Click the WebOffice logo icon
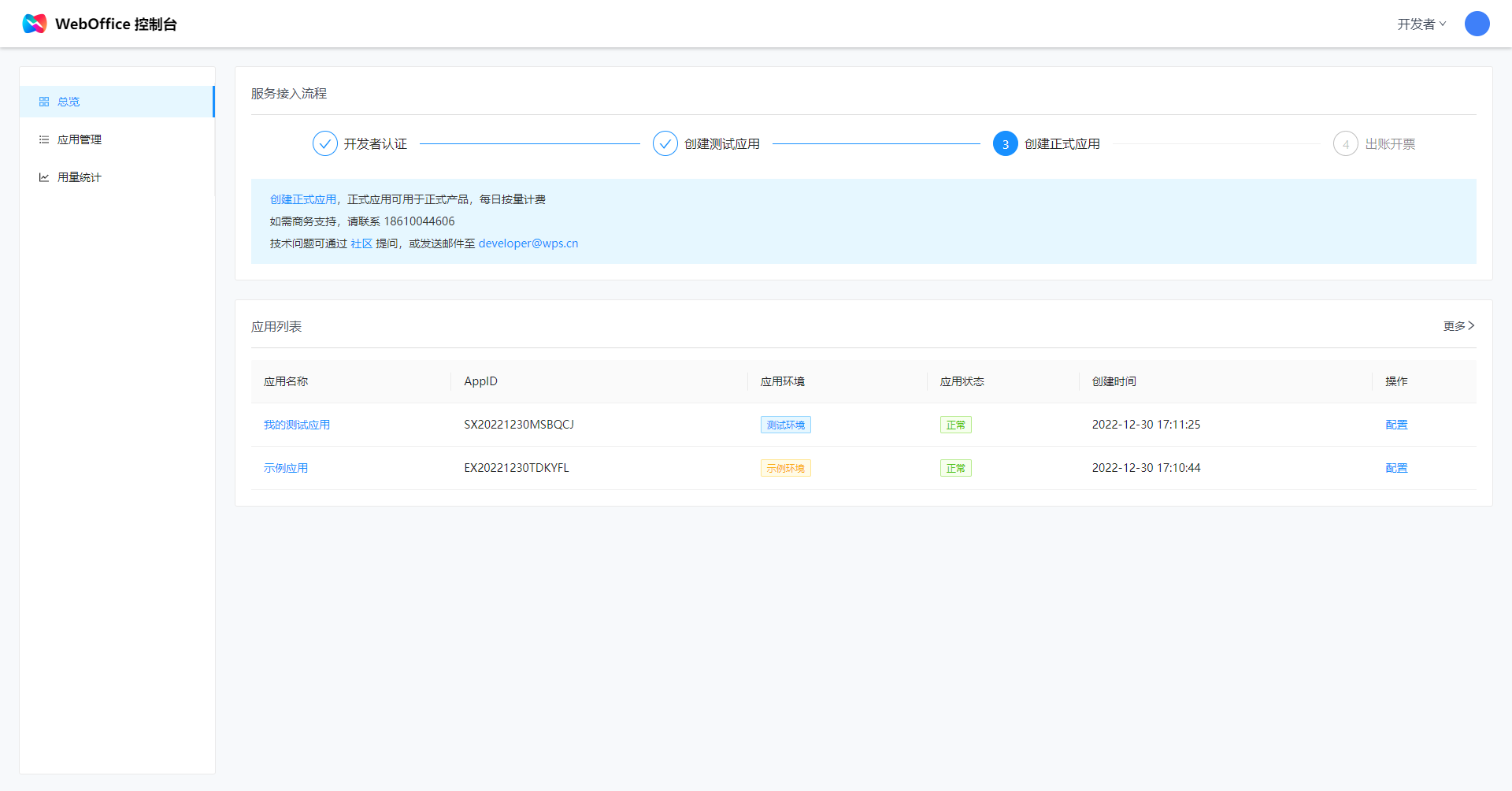This screenshot has width=1512, height=791. [35, 24]
